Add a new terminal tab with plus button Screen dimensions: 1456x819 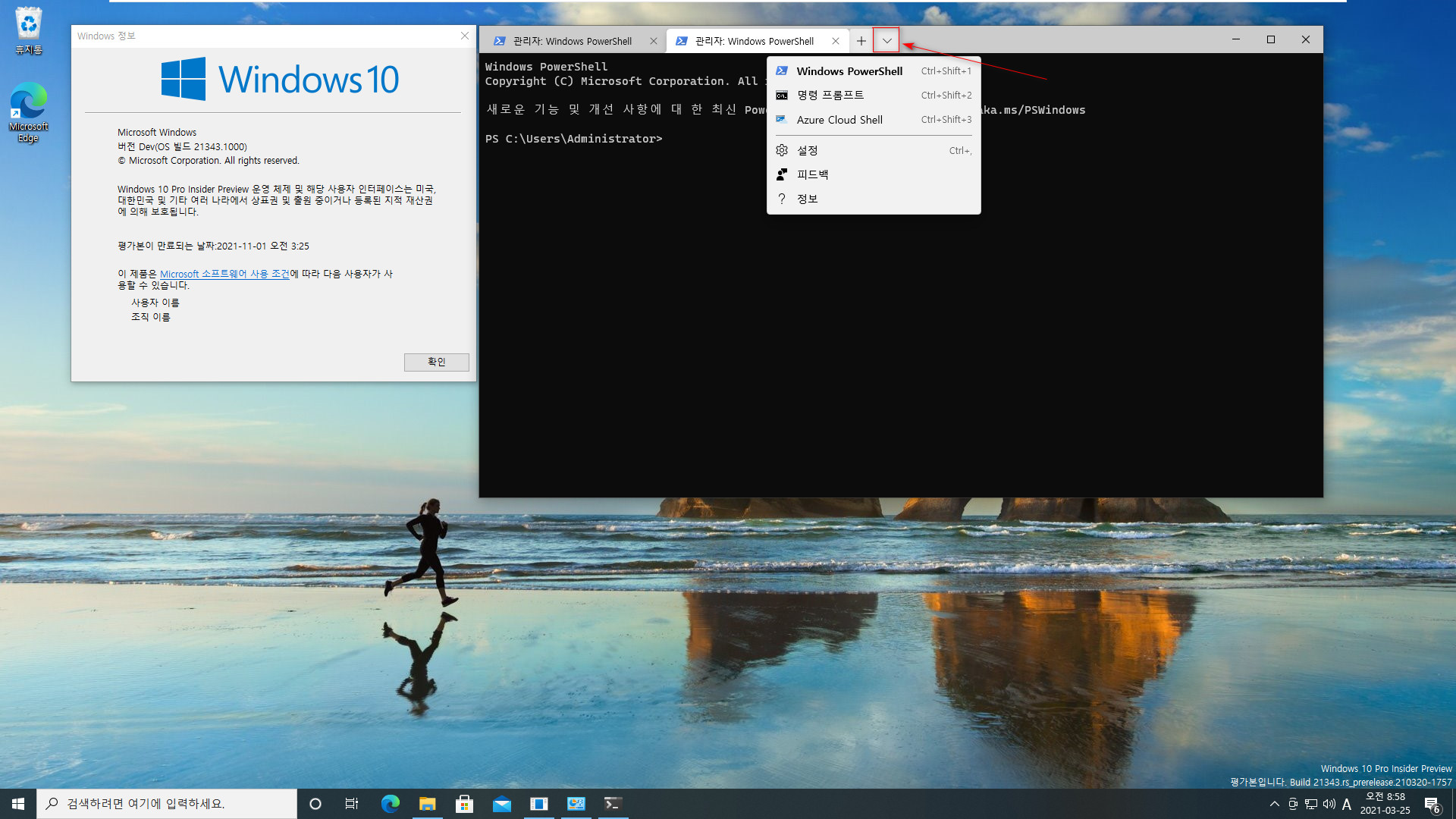(861, 41)
